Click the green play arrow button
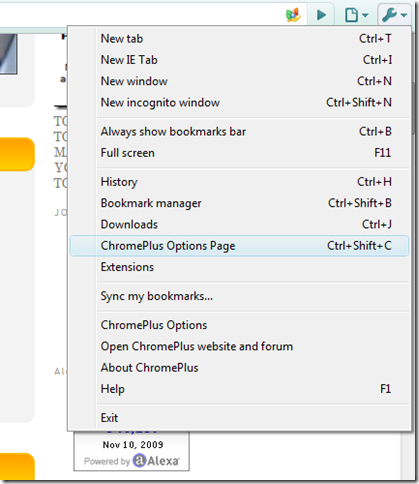This screenshot has height=484, width=419. click(x=321, y=15)
